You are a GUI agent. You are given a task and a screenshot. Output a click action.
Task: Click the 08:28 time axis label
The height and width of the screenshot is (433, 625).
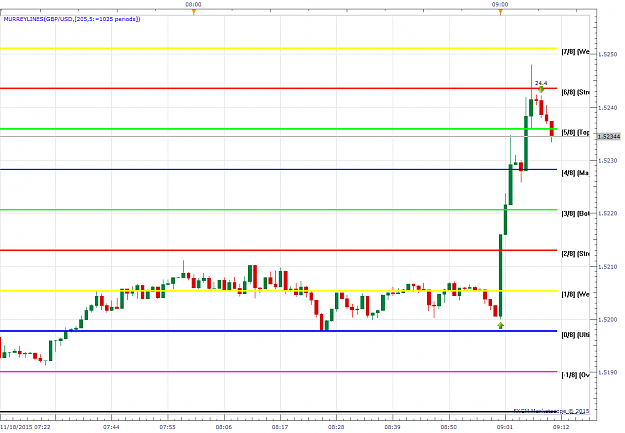pyautogui.click(x=336, y=427)
